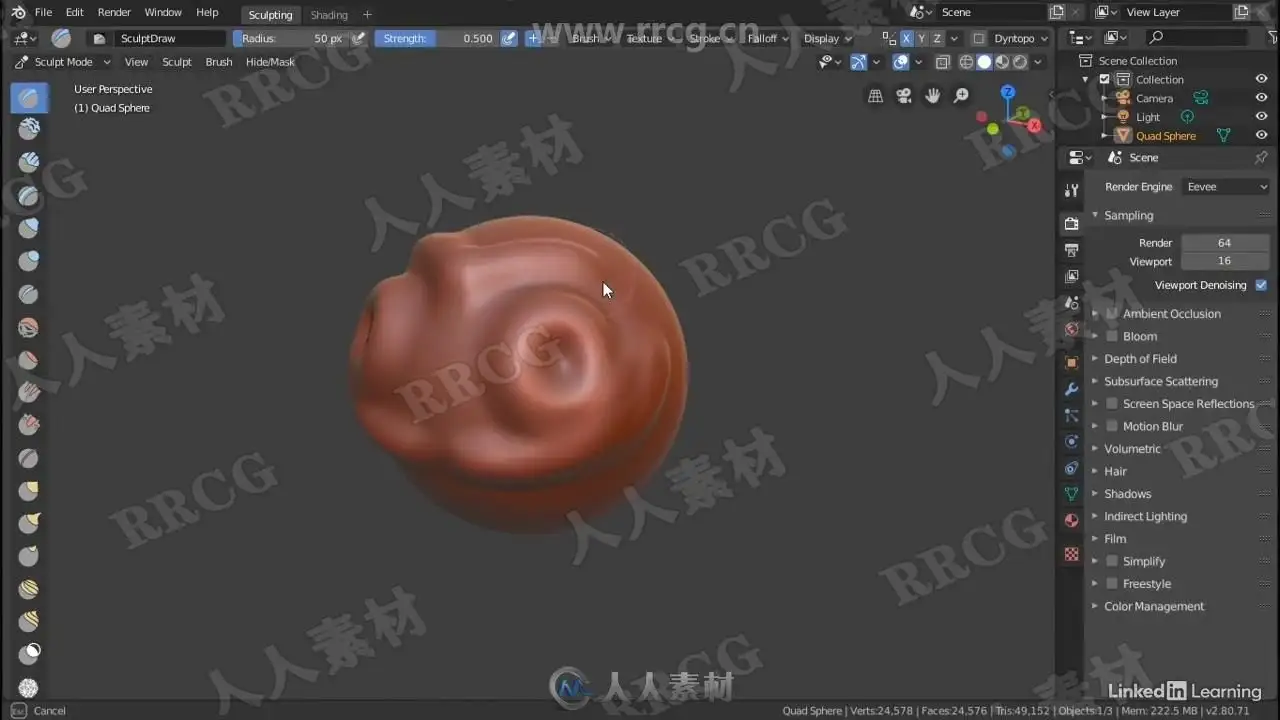The image size is (1280, 720).
Task: Select the Draw sculpt brush tool
Action: [x=29, y=97]
